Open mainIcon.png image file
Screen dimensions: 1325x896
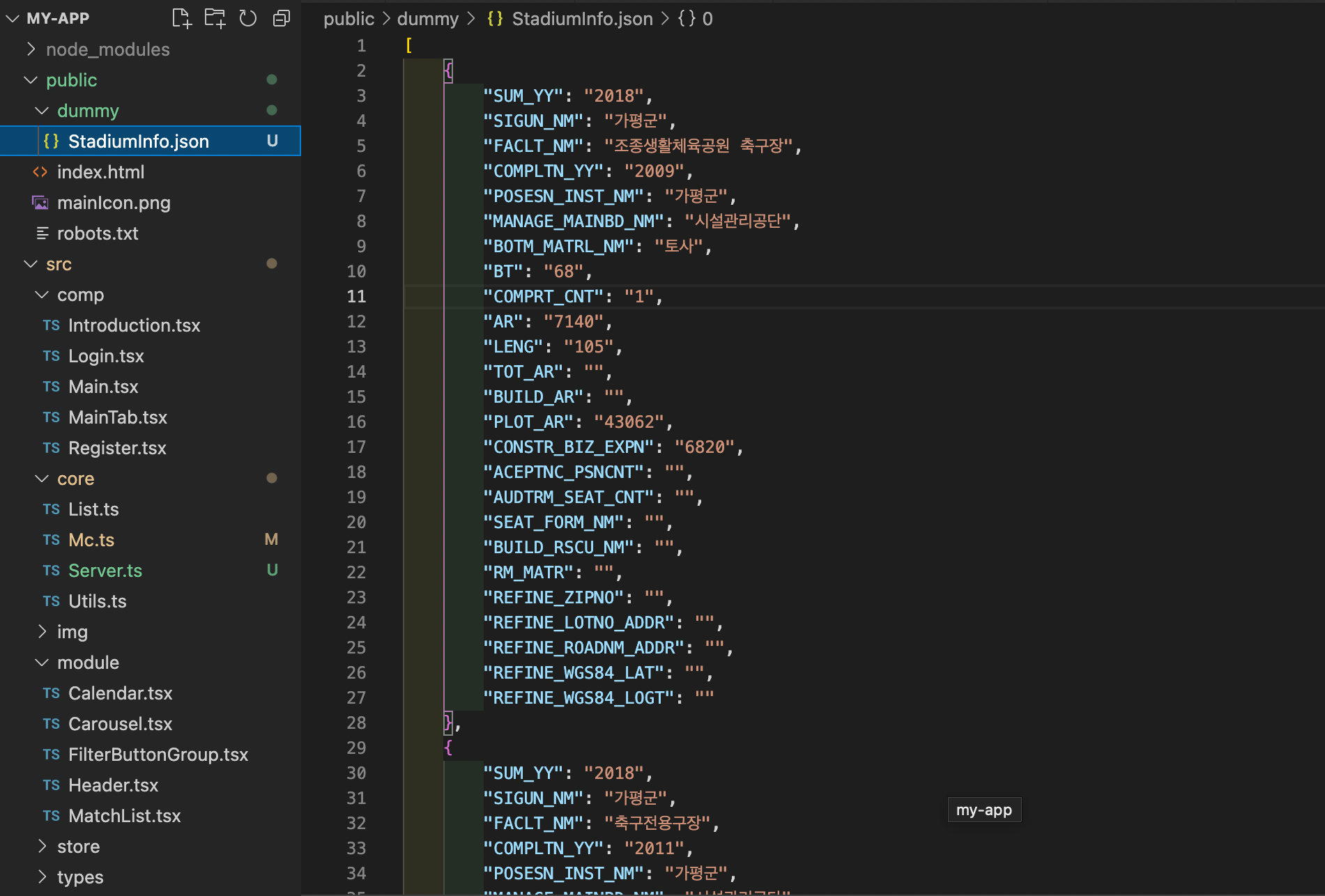(114, 203)
